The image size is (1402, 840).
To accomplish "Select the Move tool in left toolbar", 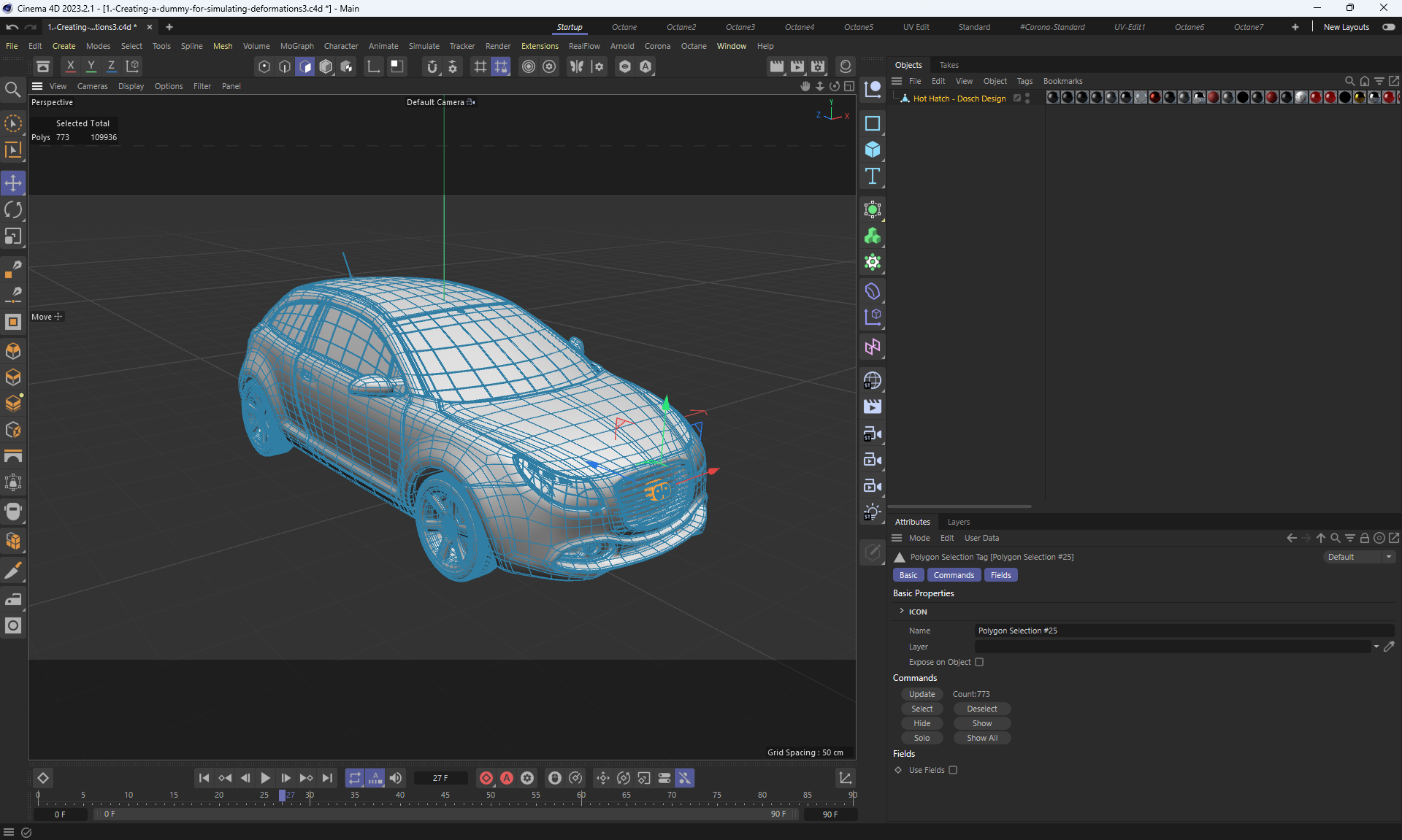I will coord(13,183).
